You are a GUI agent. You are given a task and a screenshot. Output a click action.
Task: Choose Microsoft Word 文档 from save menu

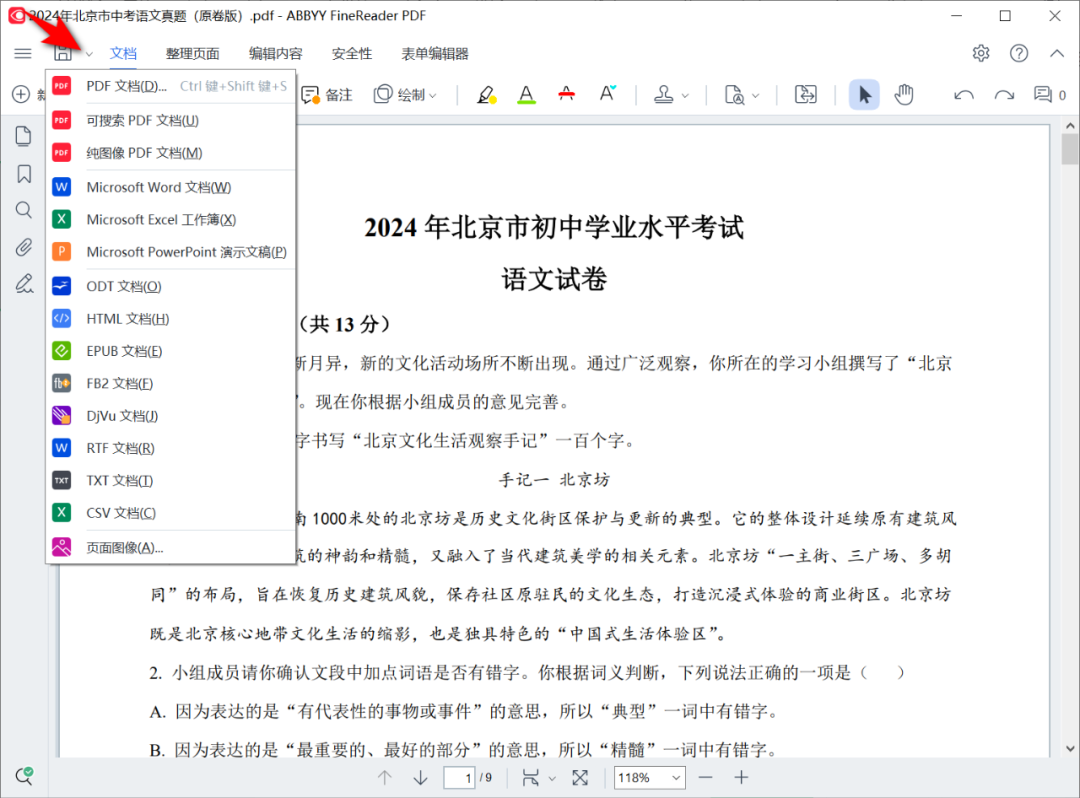click(x=158, y=187)
